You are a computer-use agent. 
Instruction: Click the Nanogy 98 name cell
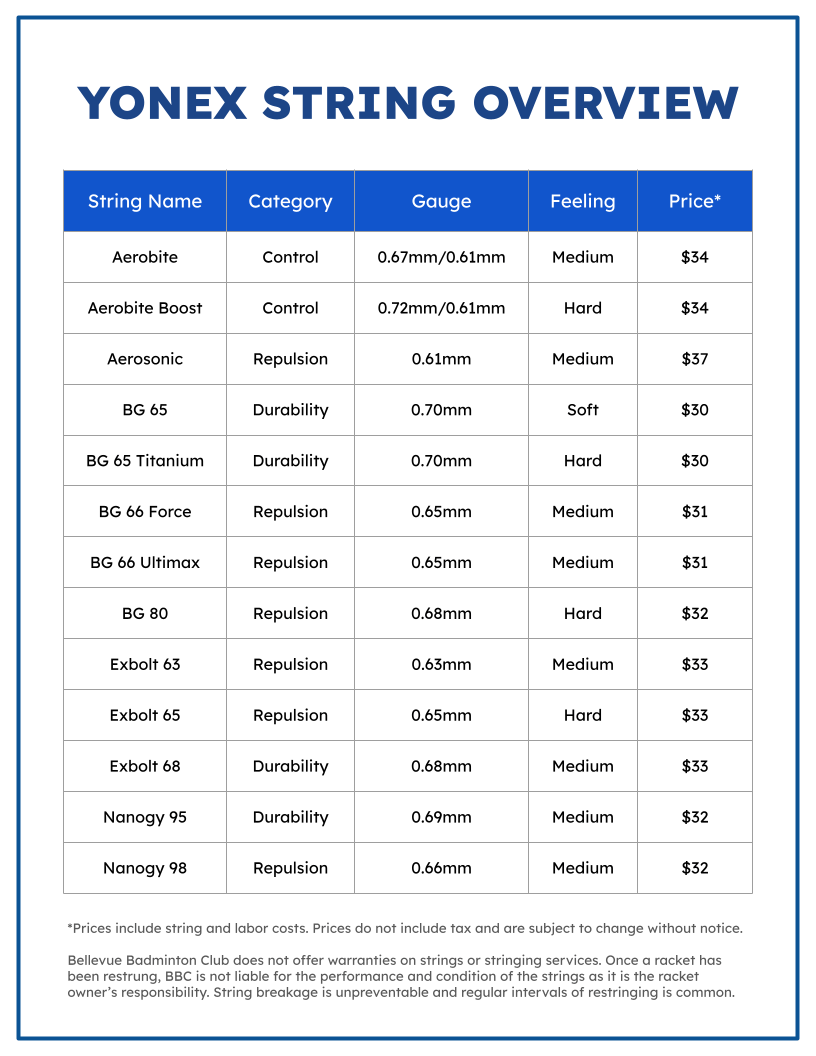point(145,868)
